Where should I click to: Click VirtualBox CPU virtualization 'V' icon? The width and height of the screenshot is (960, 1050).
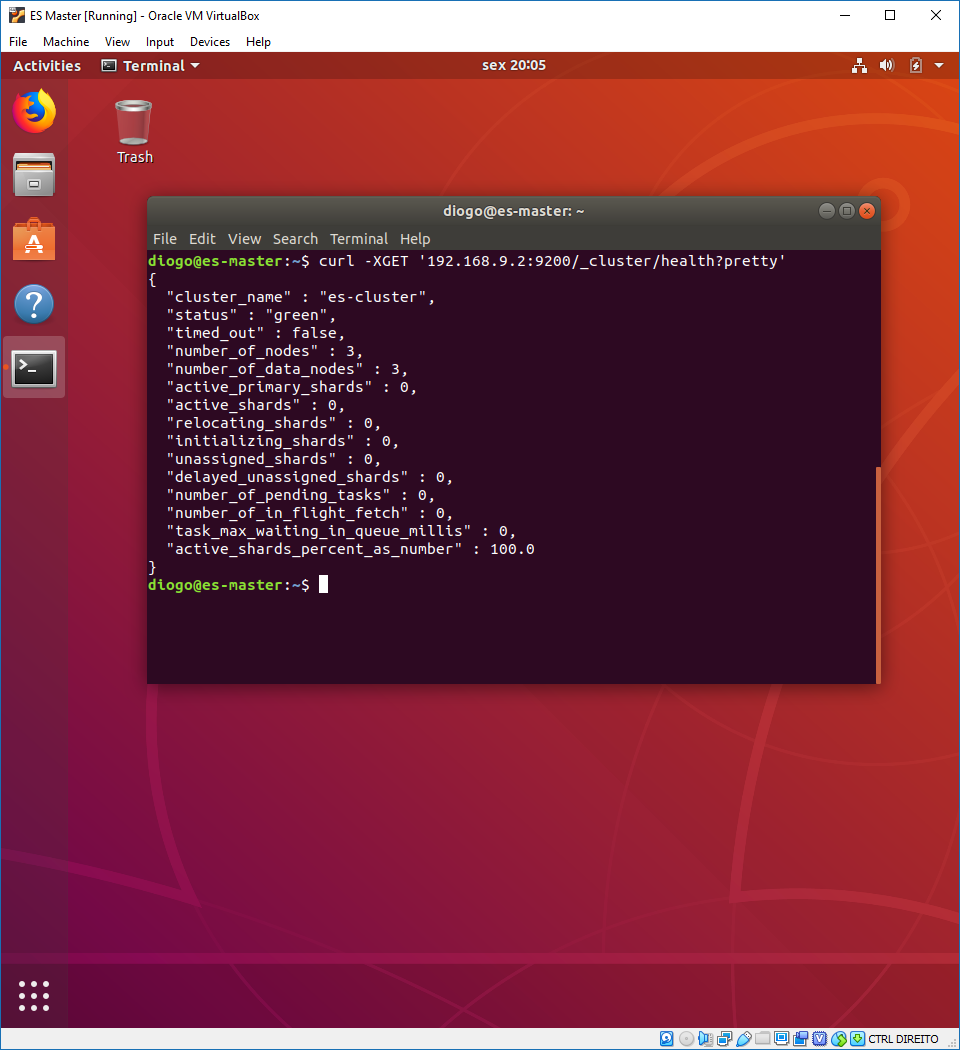point(819,1039)
